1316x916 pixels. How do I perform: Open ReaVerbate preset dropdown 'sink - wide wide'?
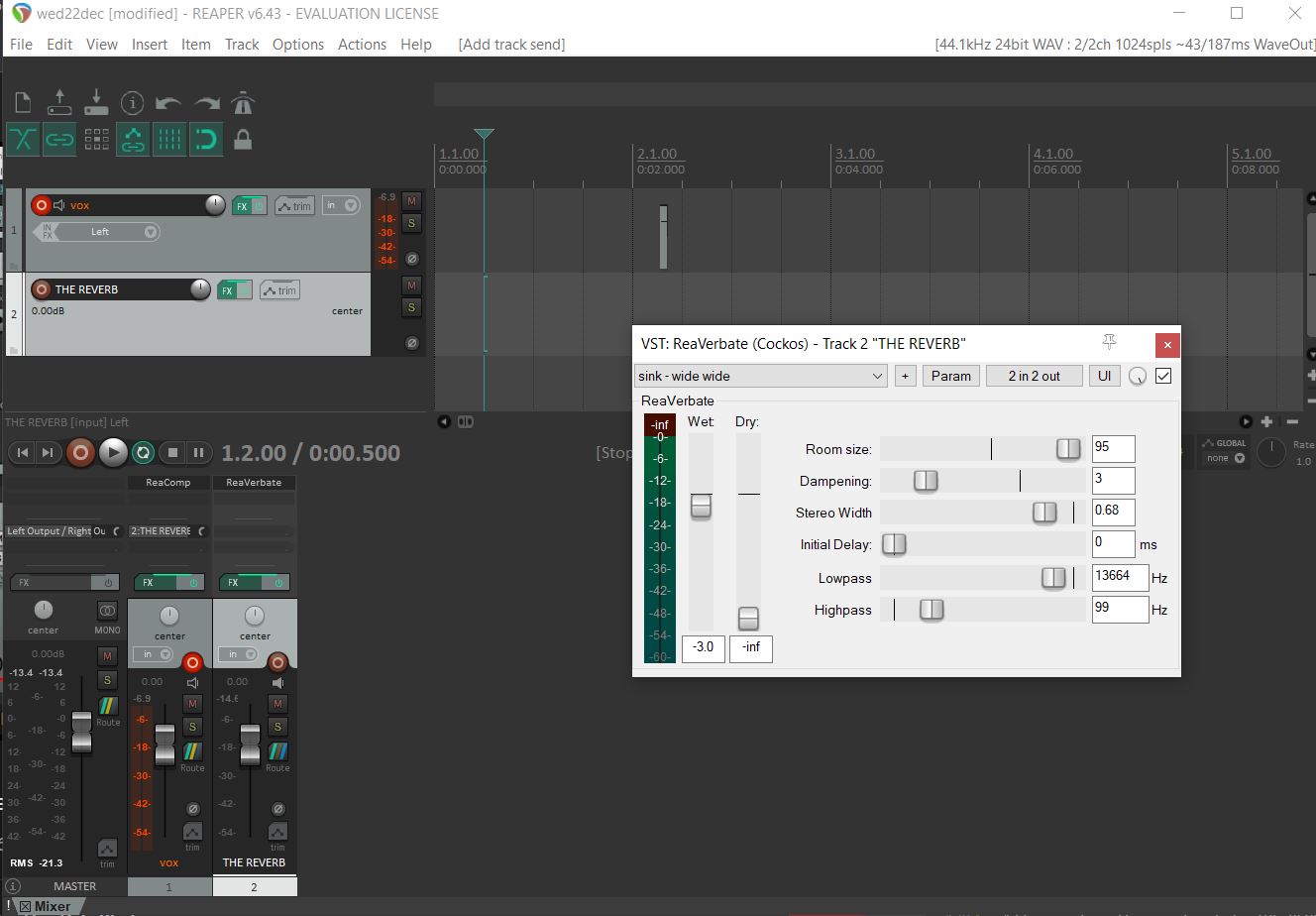761,376
